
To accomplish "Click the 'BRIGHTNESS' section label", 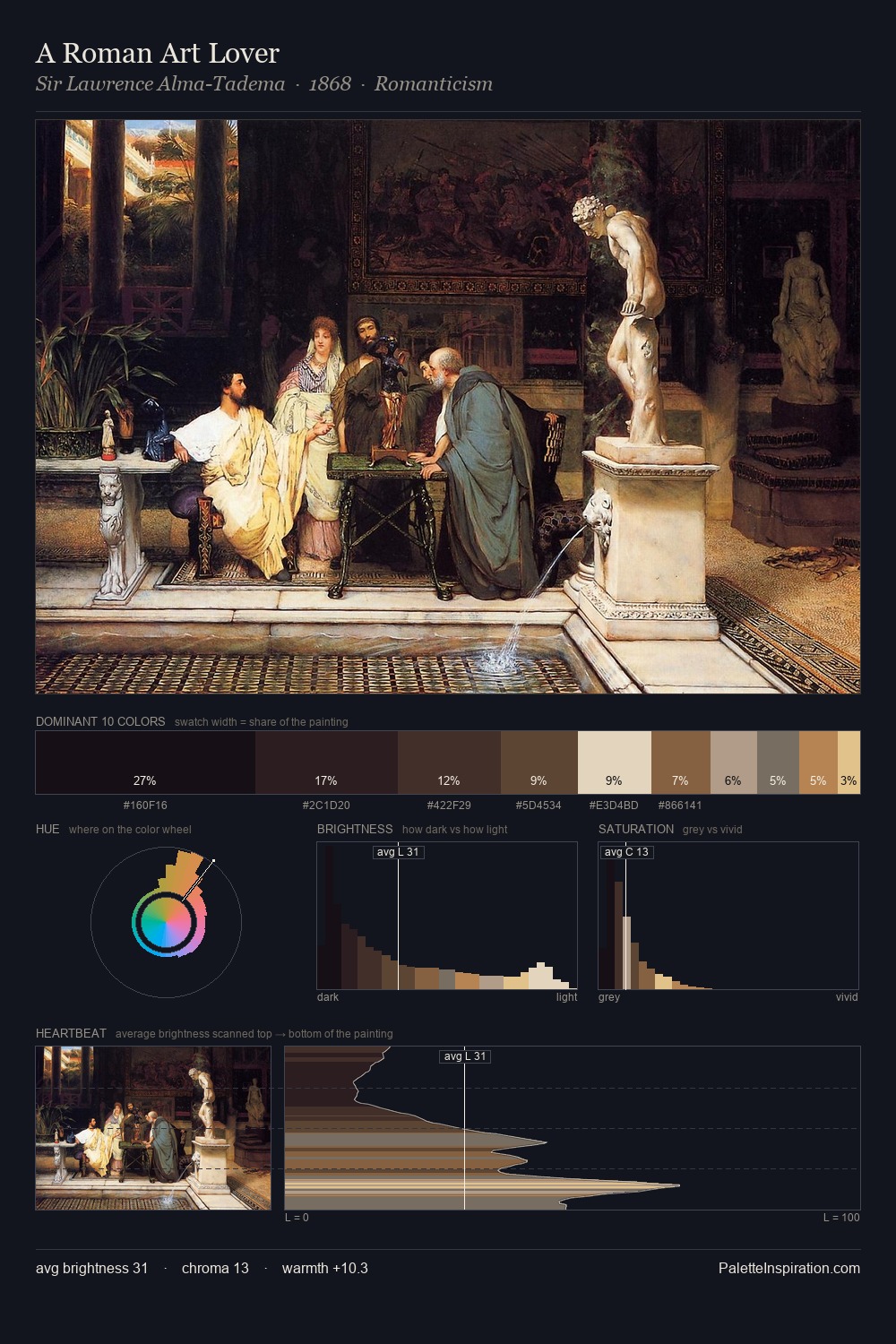I will coord(355,829).
